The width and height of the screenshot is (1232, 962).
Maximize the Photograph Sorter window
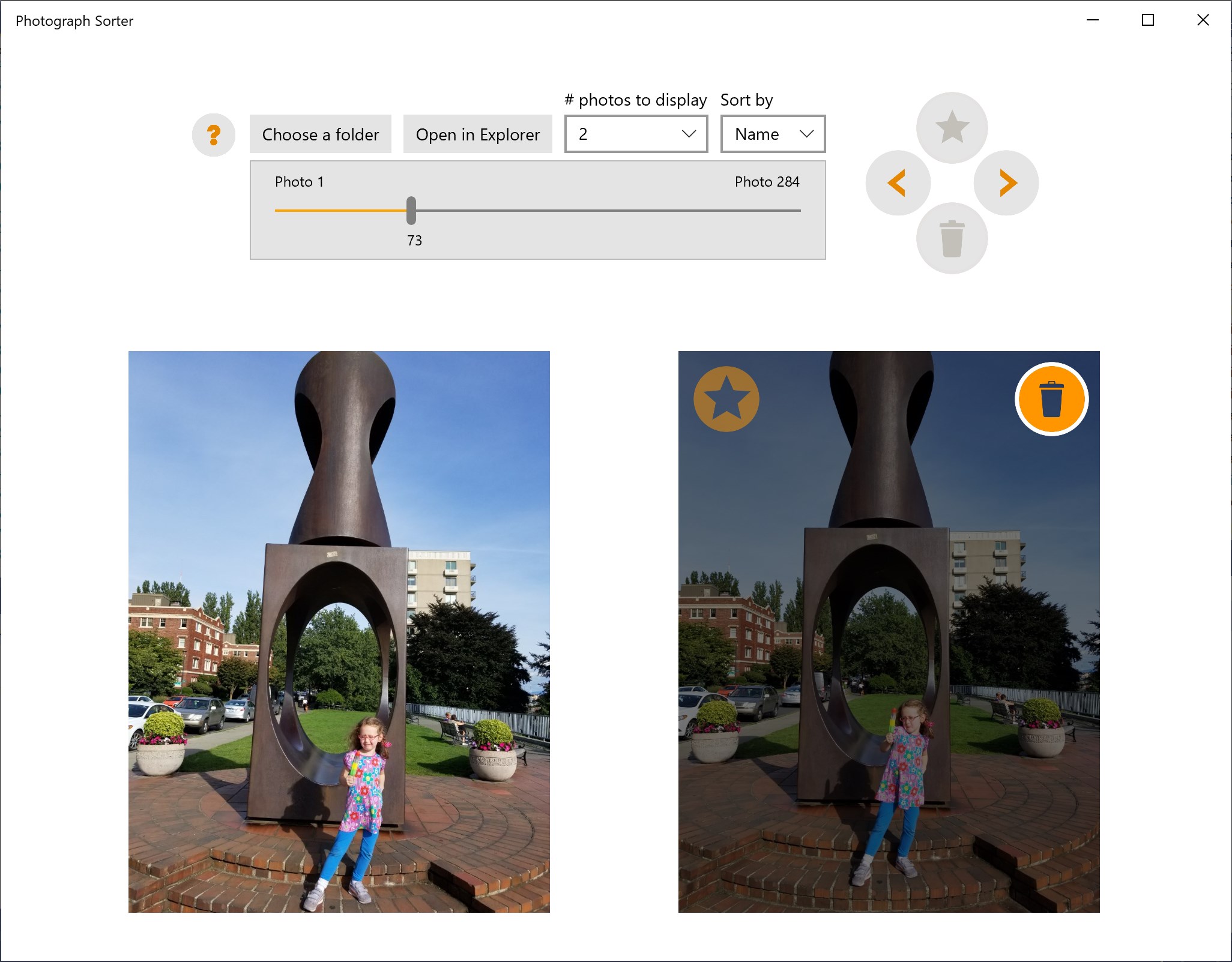(x=1148, y=20)
